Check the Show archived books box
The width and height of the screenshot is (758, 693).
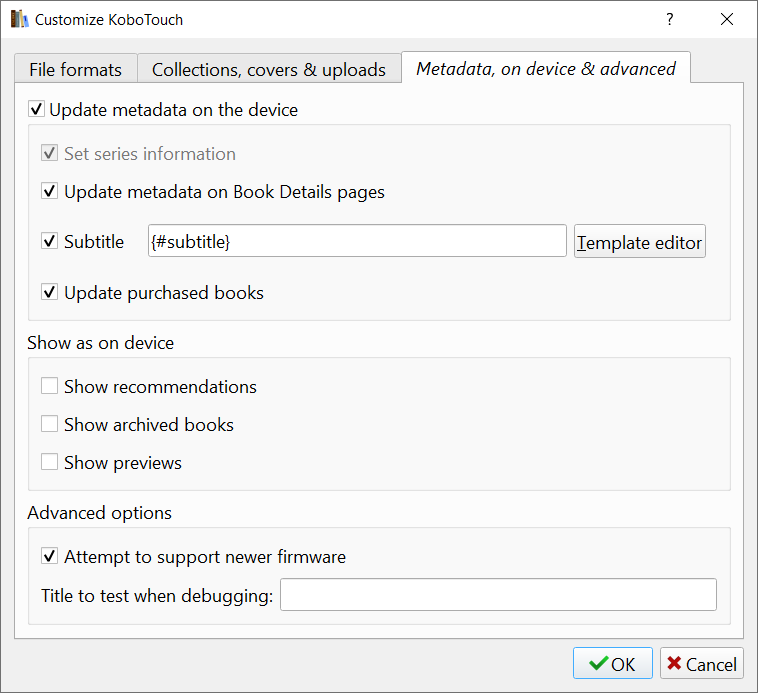(50, 425)
